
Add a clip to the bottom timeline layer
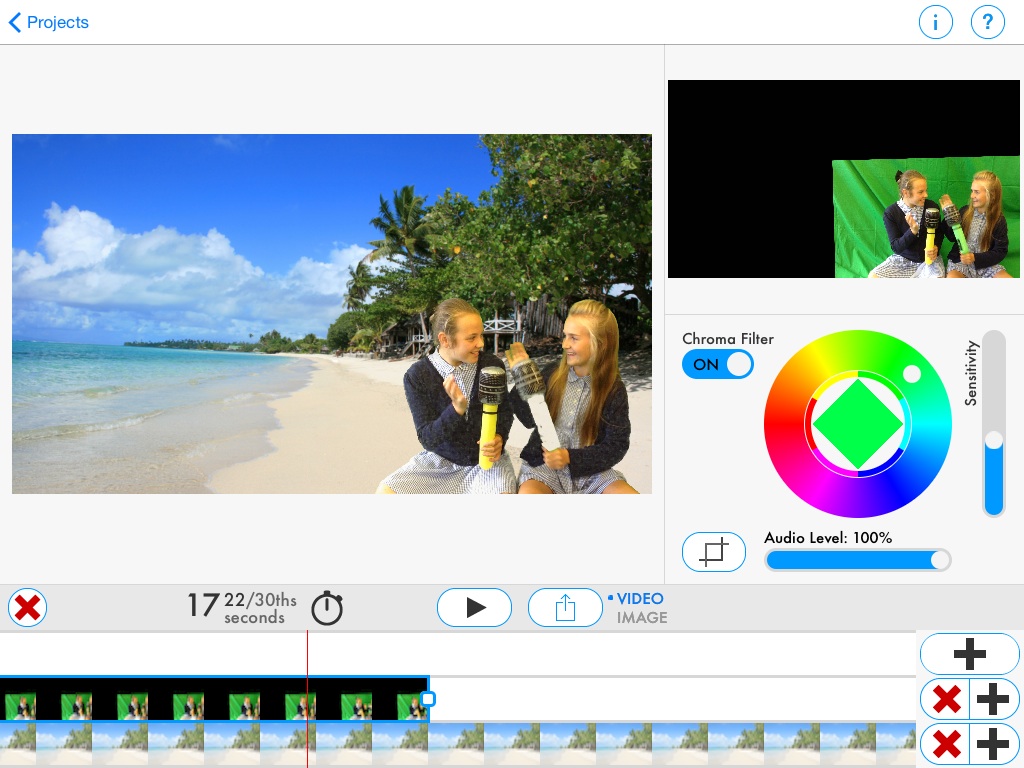(x=994, y=743)
